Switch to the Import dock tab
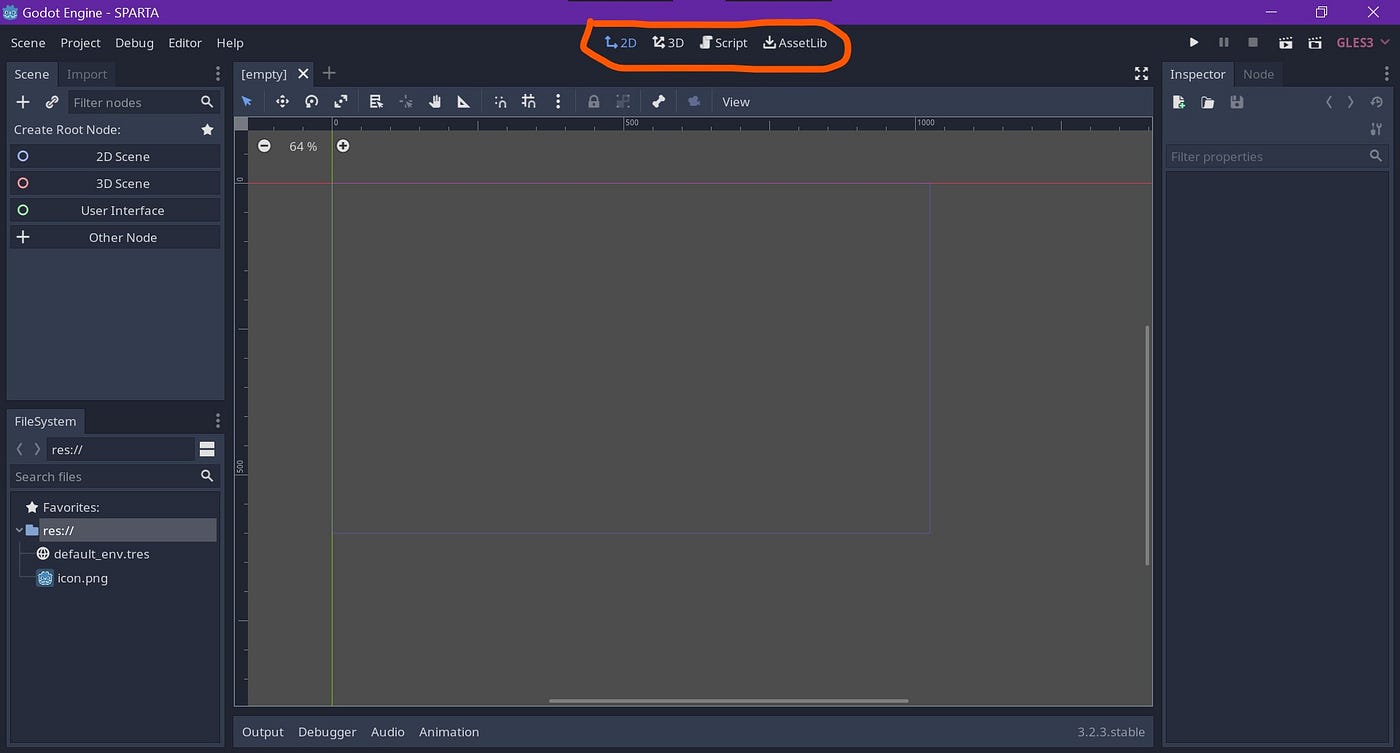The width and height of the screenshot is (1400, 753). tap(87, 74)
